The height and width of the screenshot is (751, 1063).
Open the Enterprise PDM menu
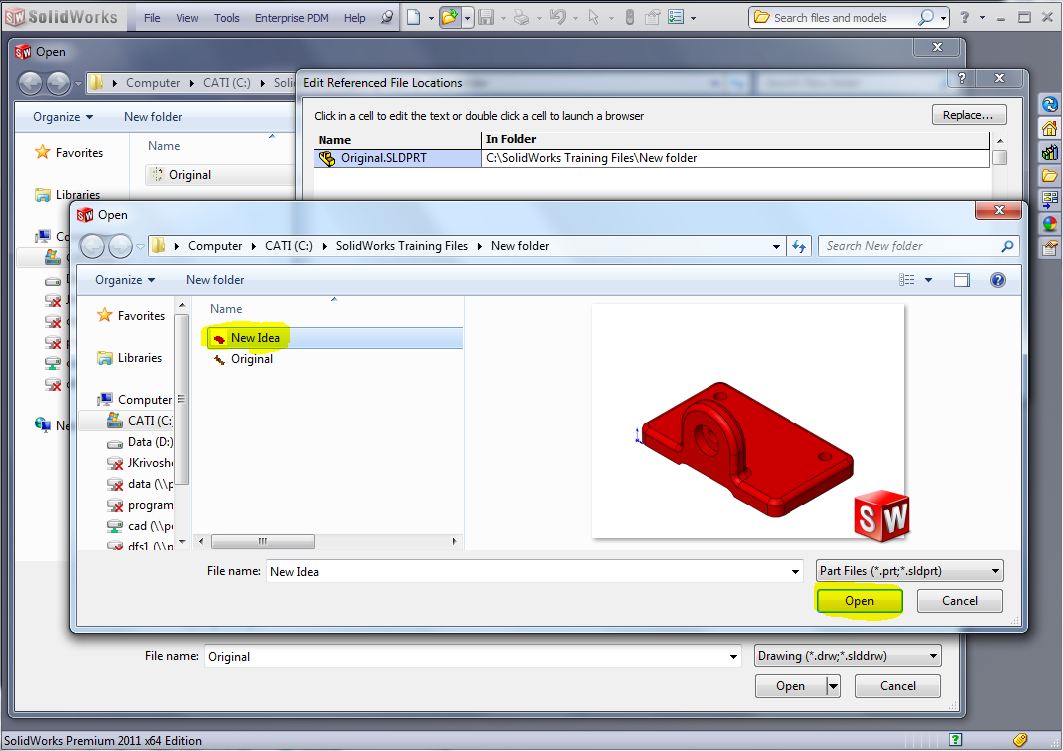295,18
